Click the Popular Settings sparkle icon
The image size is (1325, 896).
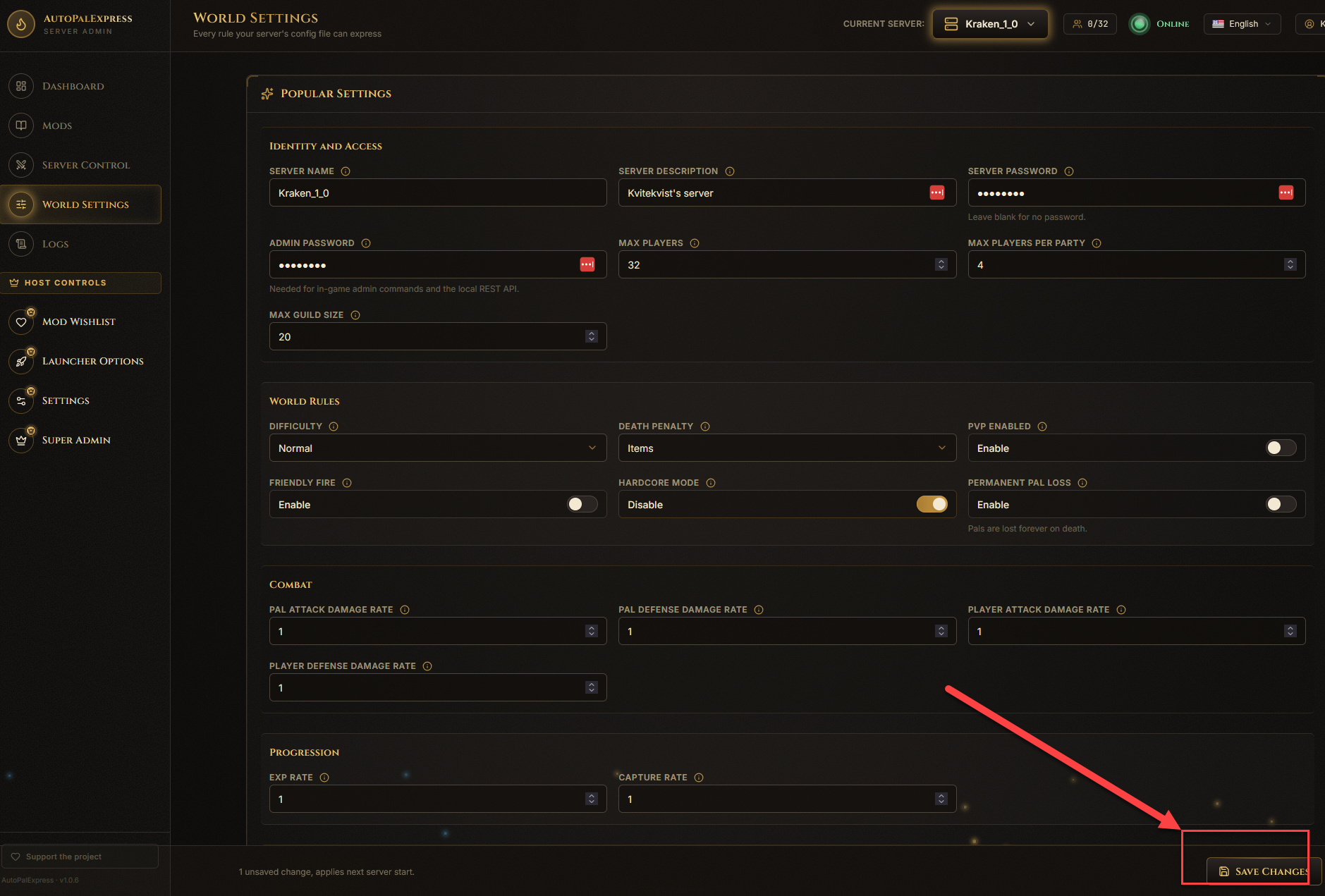pyautogui.click(x=267, y=94)
